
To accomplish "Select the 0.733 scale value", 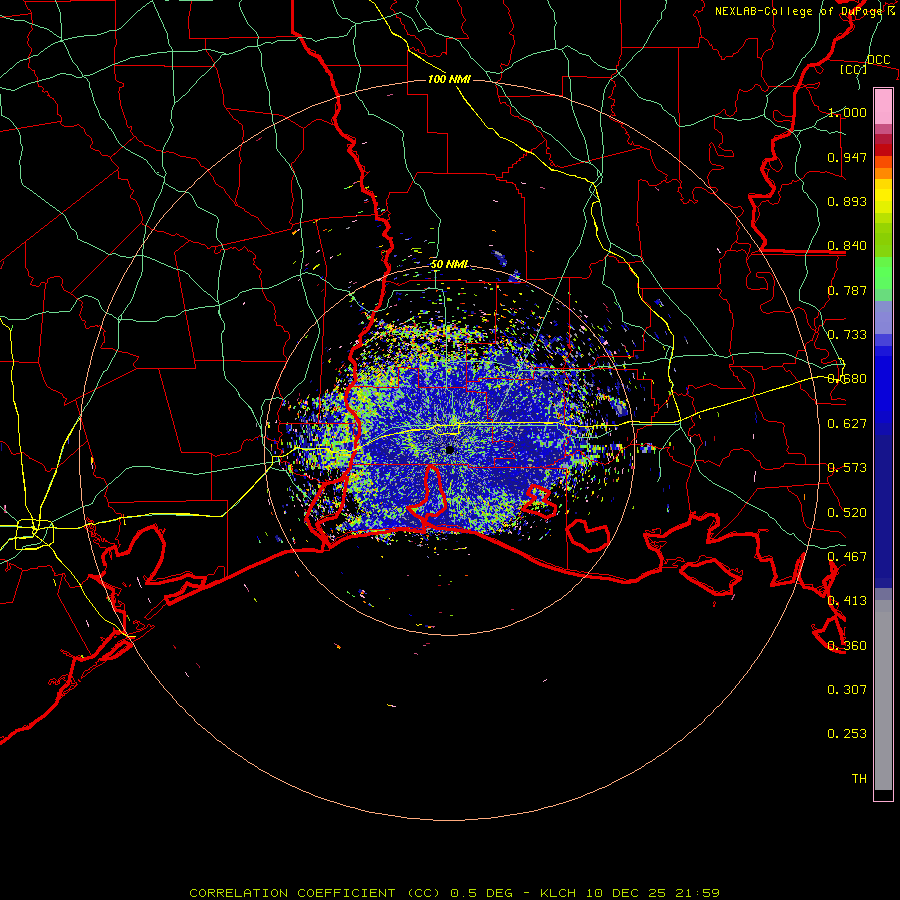I will tap(847, 335).
